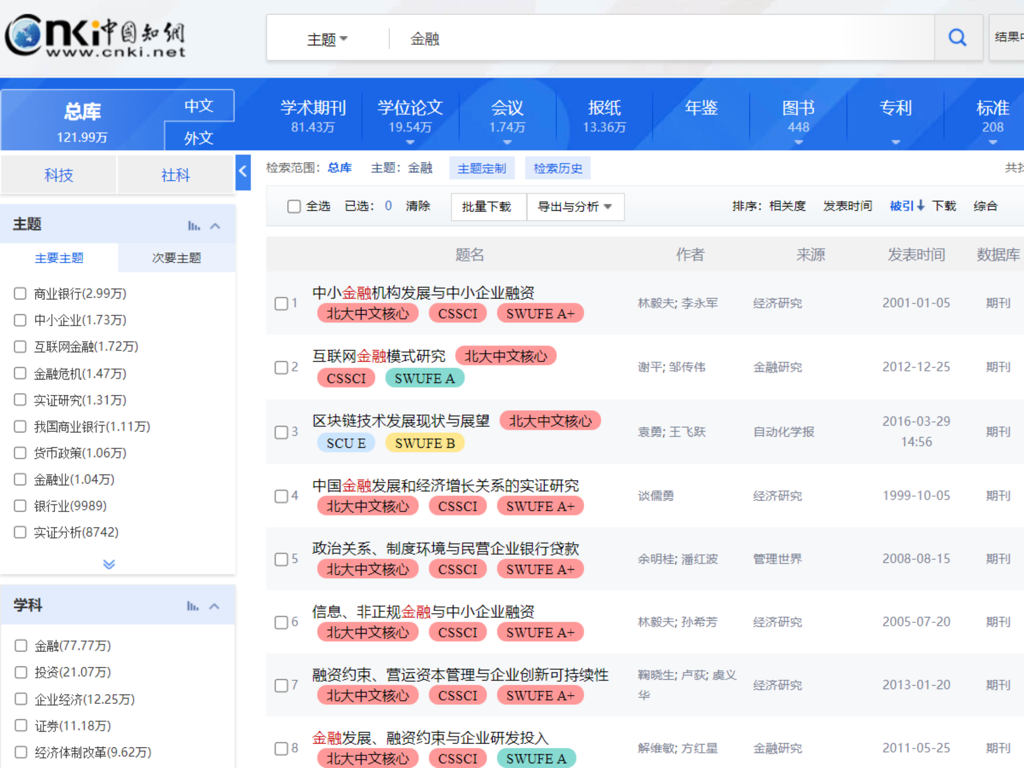Switch to the 社科 tab
This screenshot has height=768, width=1024.
(x=175, y=173)
